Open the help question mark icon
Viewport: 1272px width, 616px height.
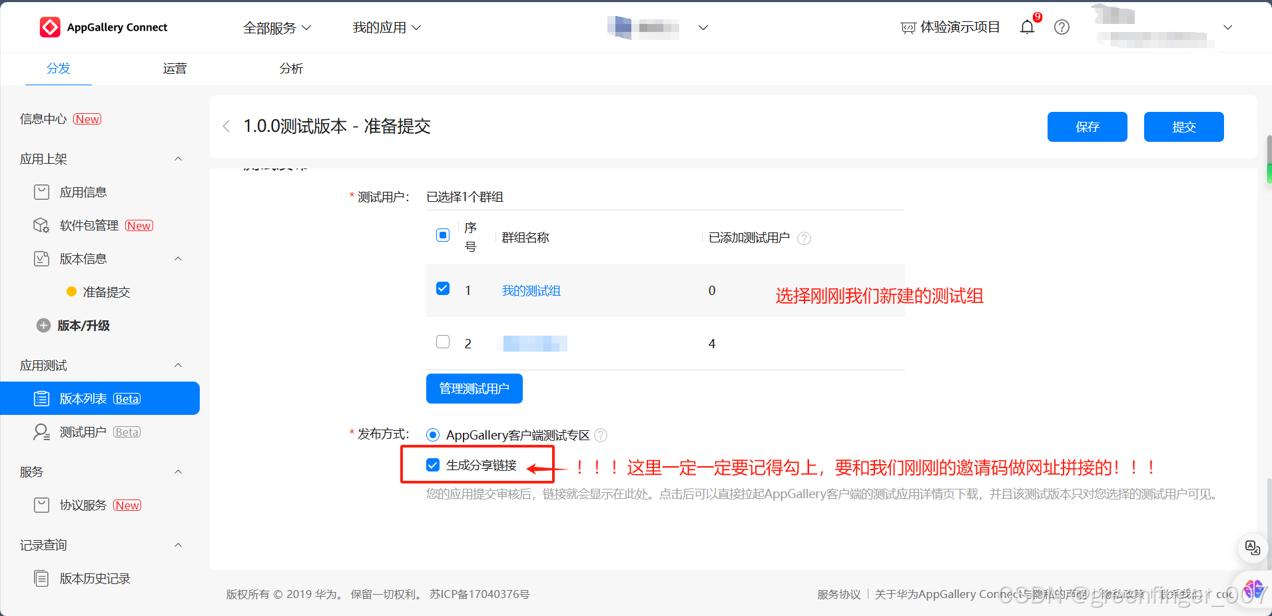coord(1062,27)
